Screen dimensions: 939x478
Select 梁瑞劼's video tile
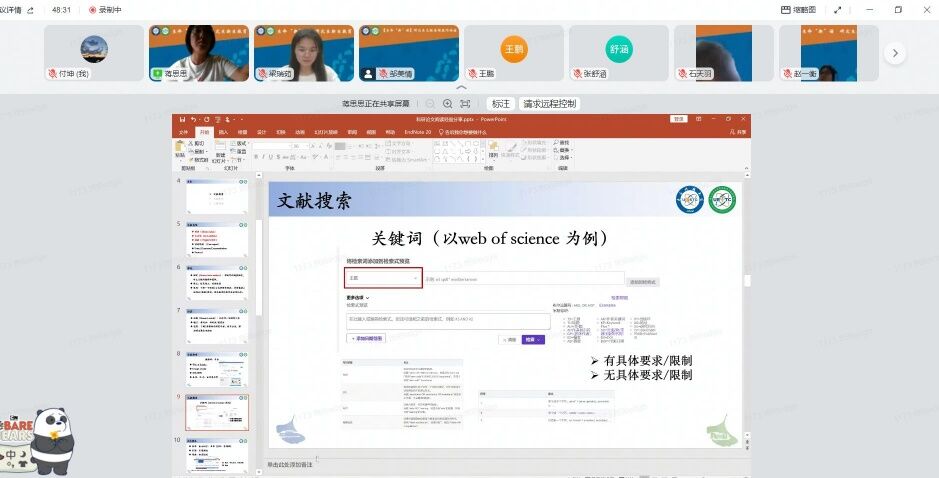point(303,53)
